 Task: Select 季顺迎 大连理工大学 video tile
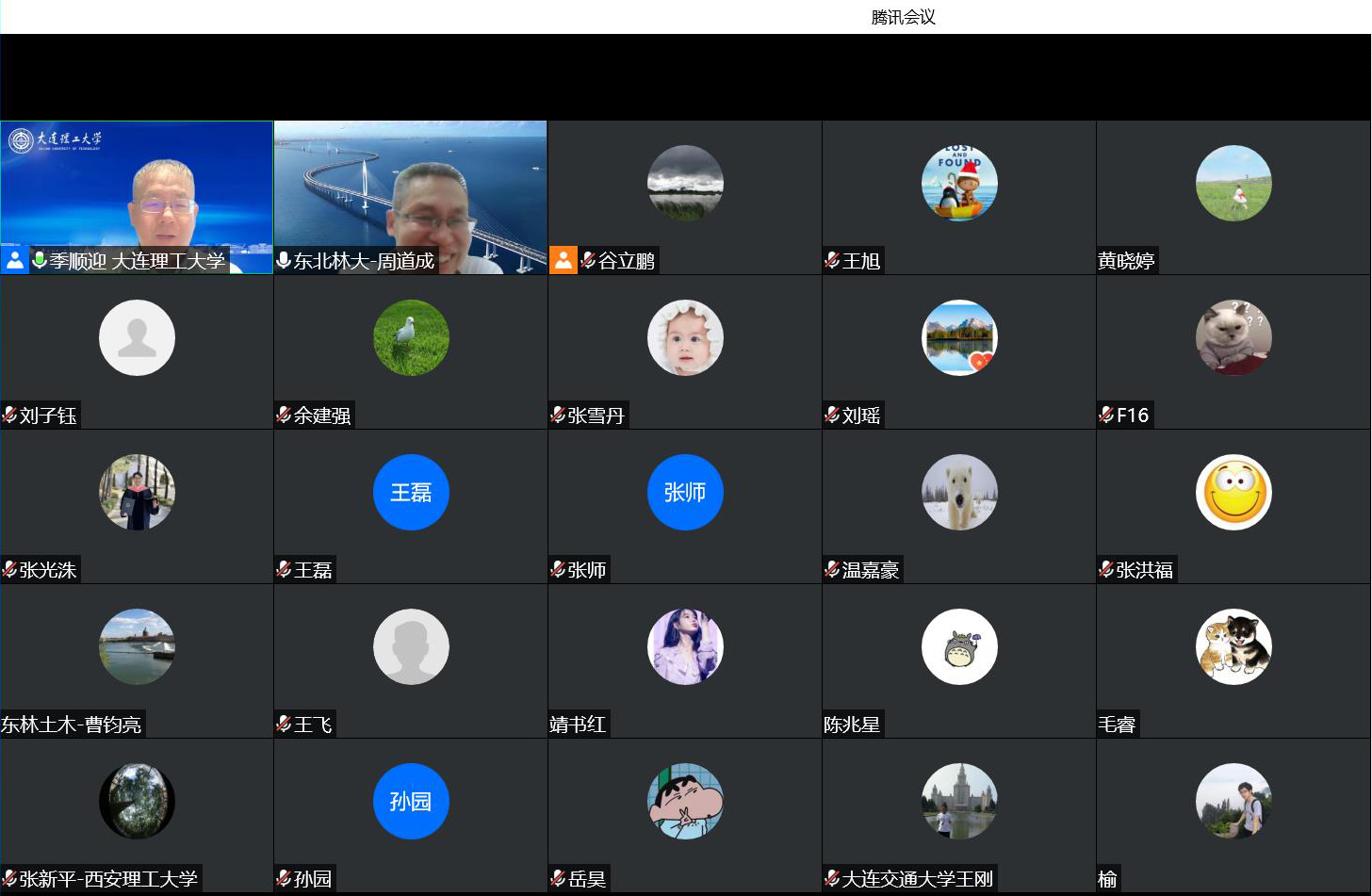(x=137, y=188)
